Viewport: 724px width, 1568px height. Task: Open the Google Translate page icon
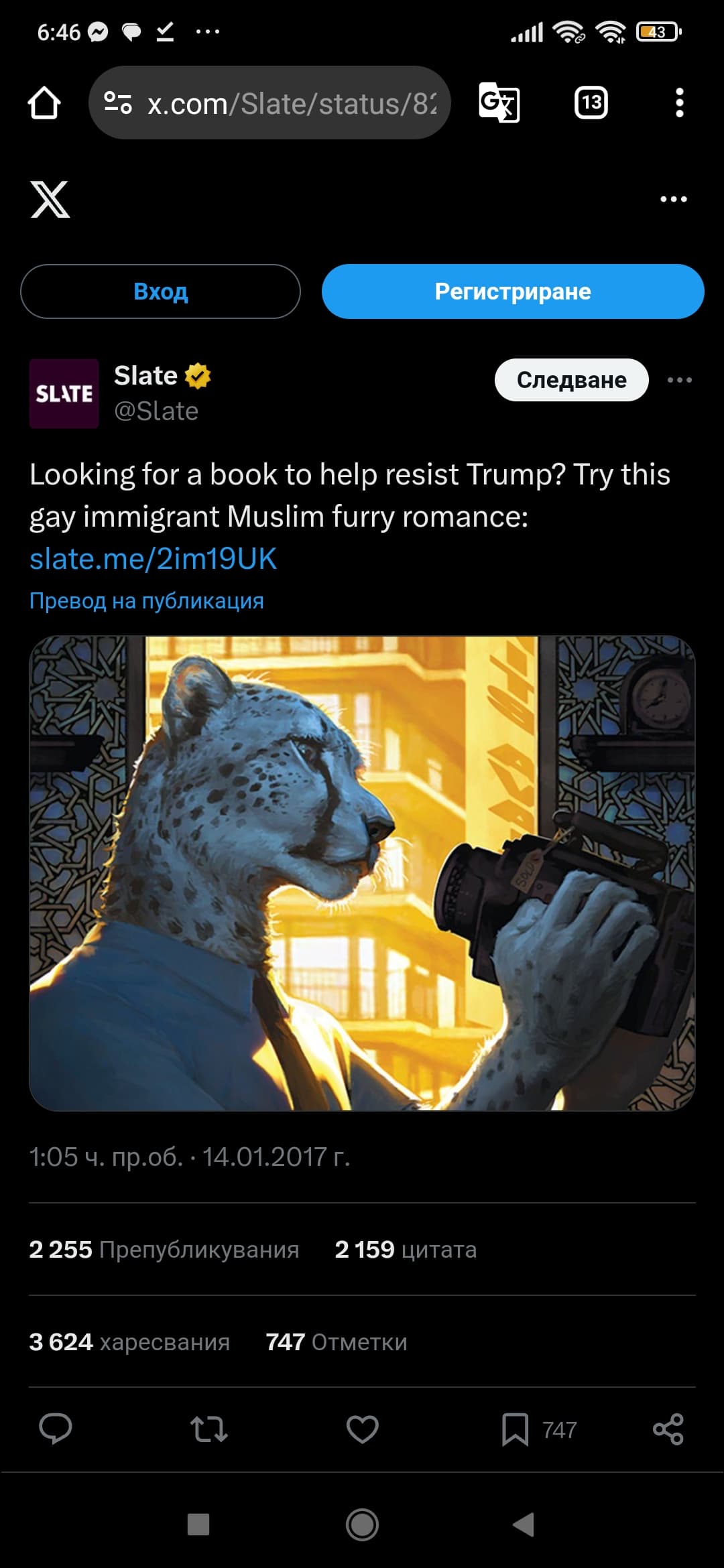(499, 103)
